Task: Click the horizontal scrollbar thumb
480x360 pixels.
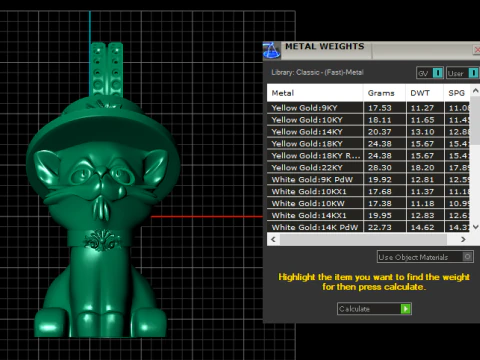Action: click(363, 239)
